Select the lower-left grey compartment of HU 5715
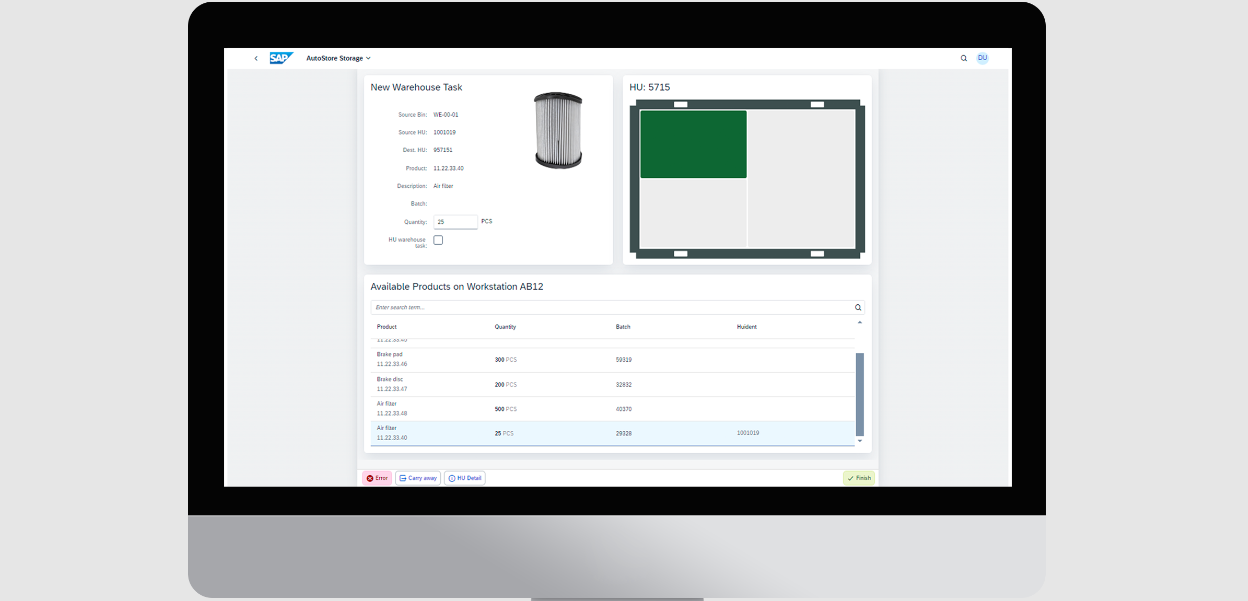 click(693, 213)
